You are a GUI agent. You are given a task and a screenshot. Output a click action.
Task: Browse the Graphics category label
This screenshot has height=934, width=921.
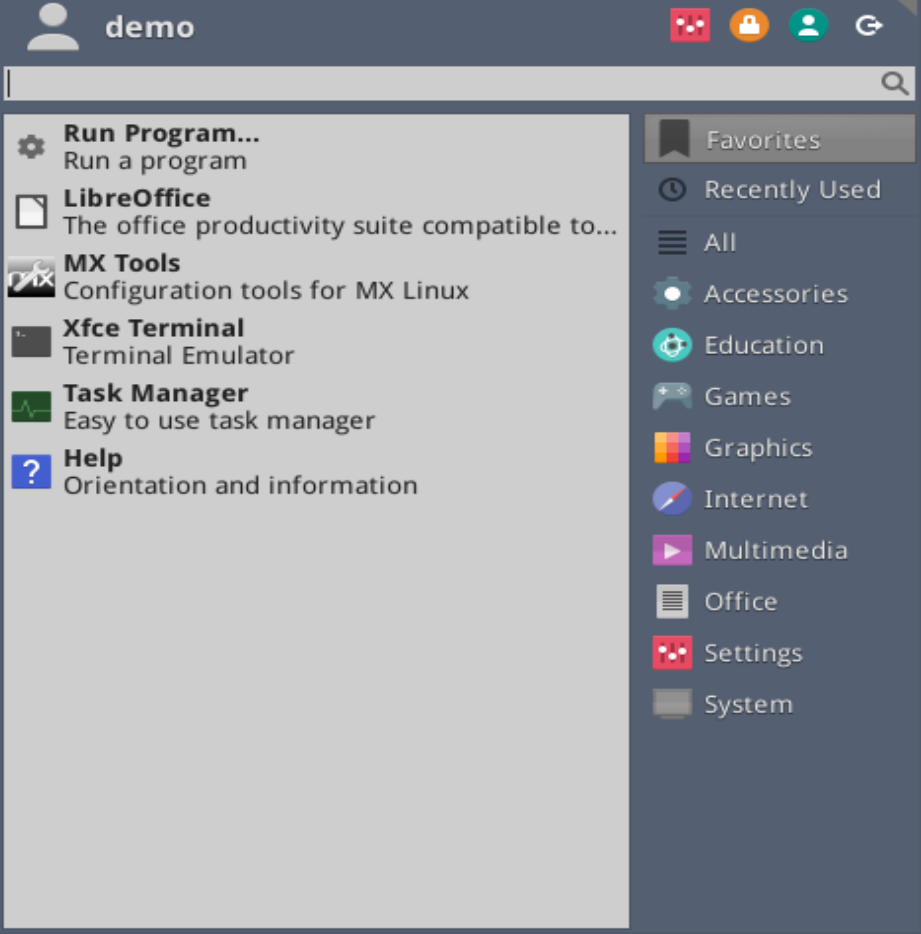pyautogui.click(x=758, y=448)
